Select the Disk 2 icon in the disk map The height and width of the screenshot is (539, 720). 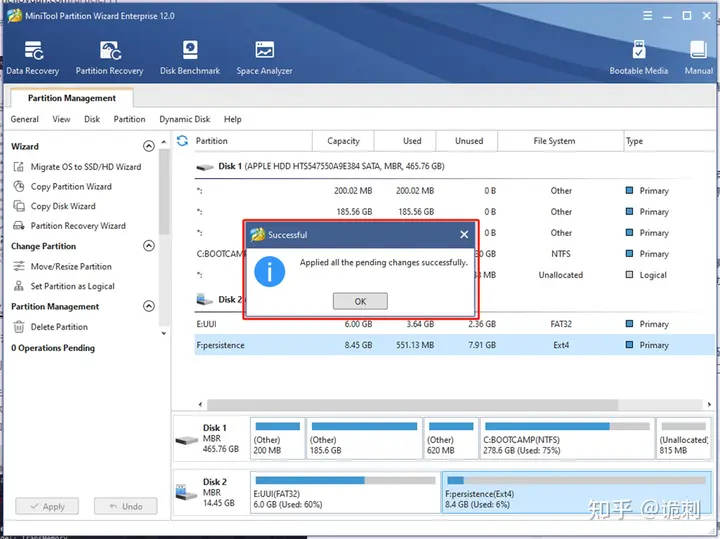click(186, 493)
